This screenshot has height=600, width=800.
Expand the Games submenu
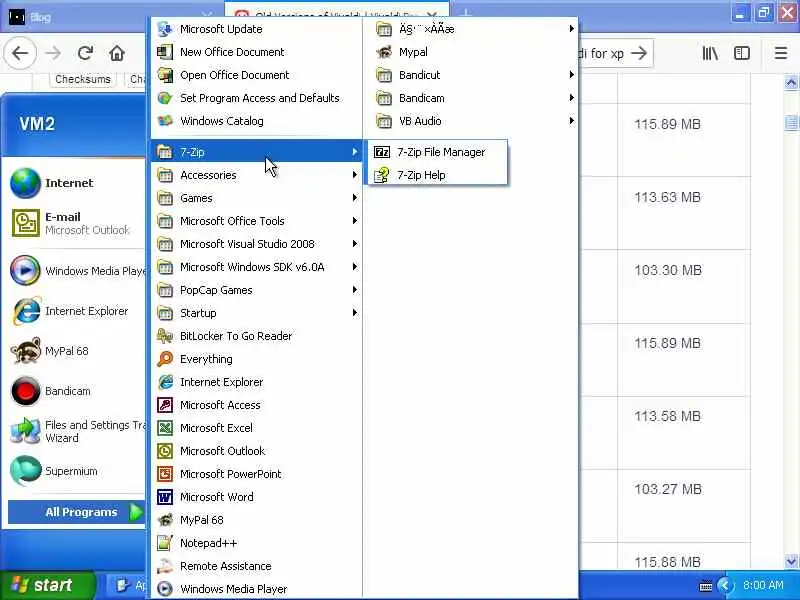point(257,198)
